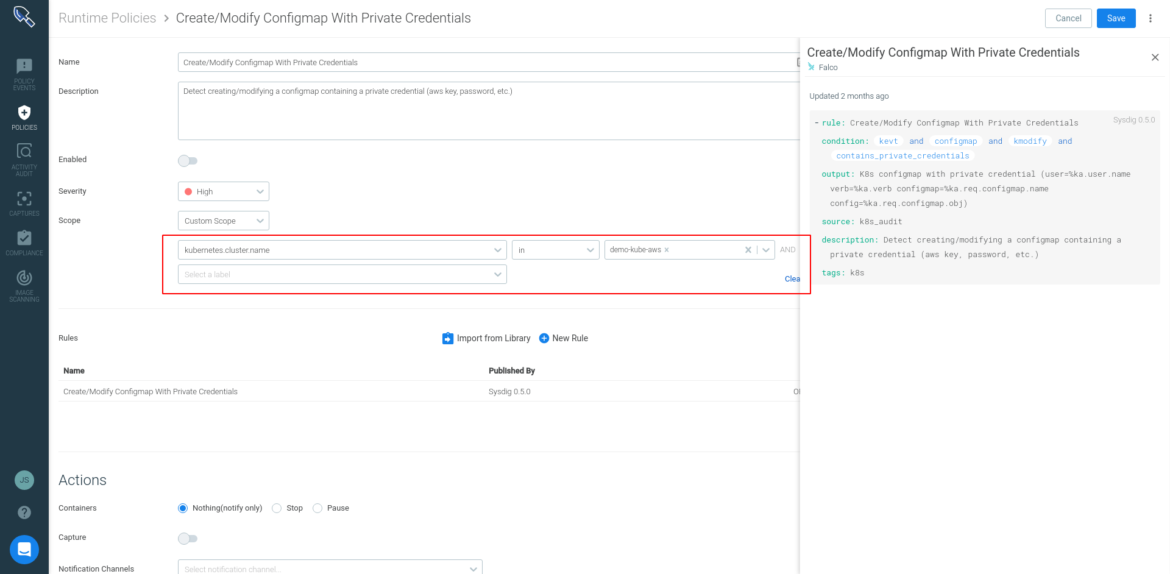1170x574 pixels.
Task: Open the 'in' operator dropdown
Action: (x=555, y=250)
